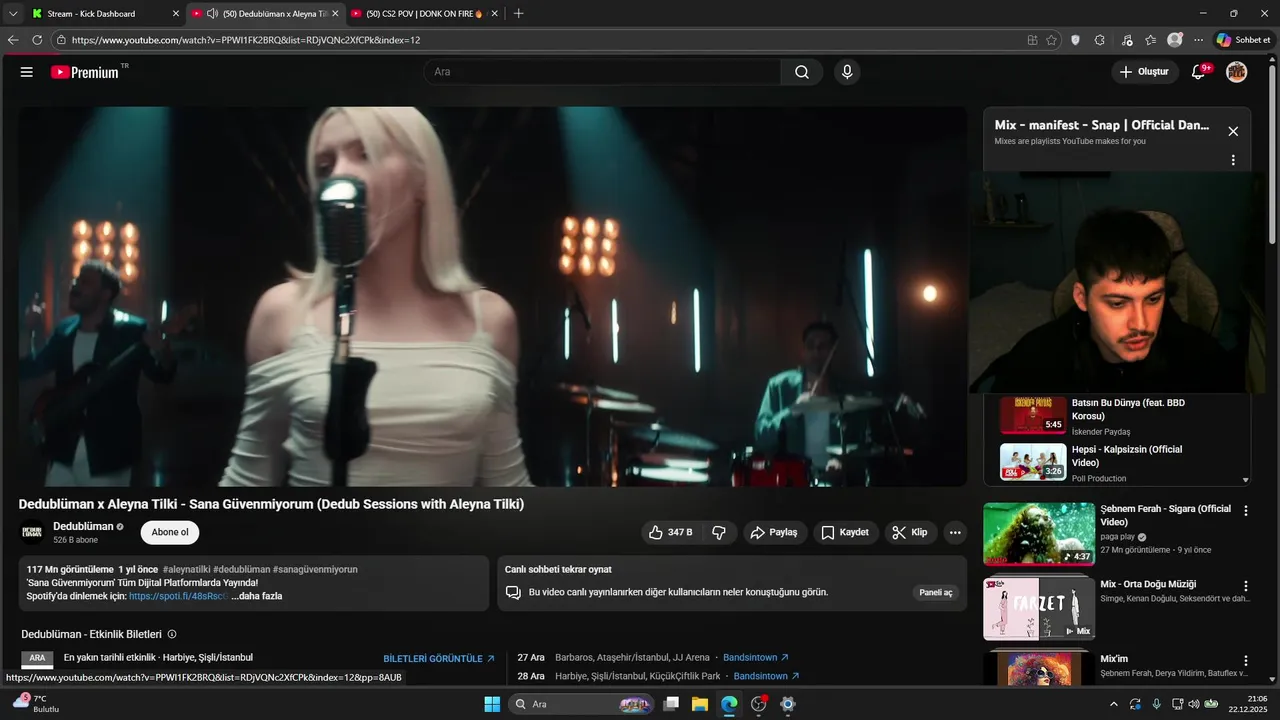Open the Oluştur create button

point(1144,72)
